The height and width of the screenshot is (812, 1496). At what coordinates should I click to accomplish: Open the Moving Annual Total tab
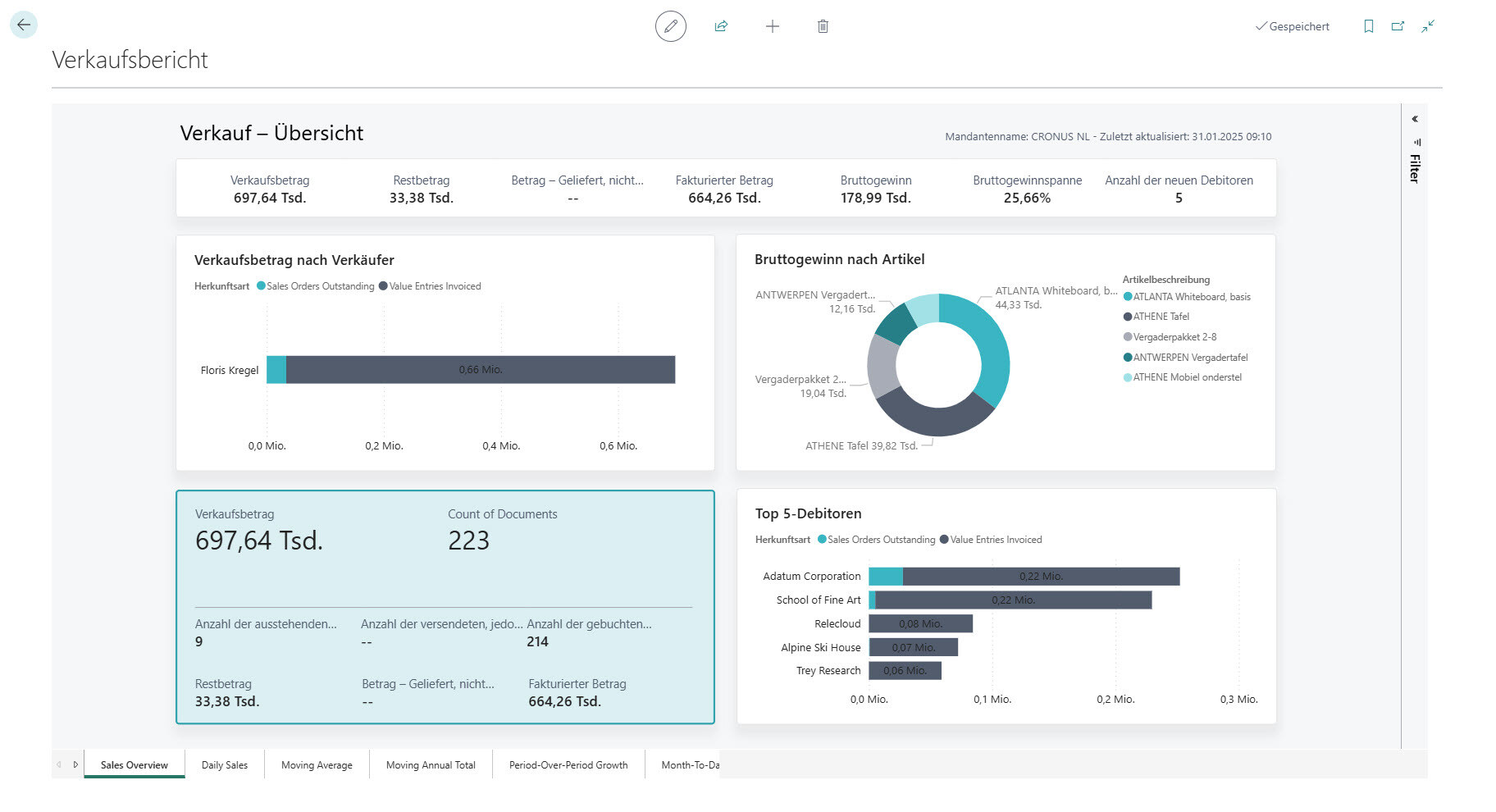point(431,764)
